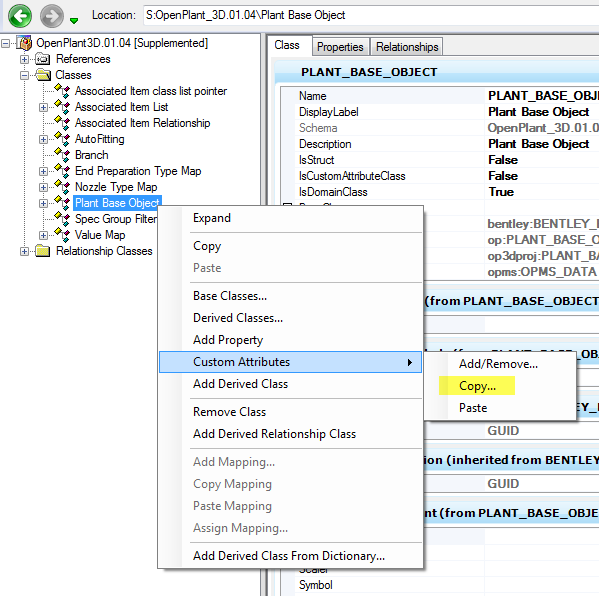Select the Plant Base Object tree item
The width and height of the screenshot is (599, 596).
pos(117,203)
